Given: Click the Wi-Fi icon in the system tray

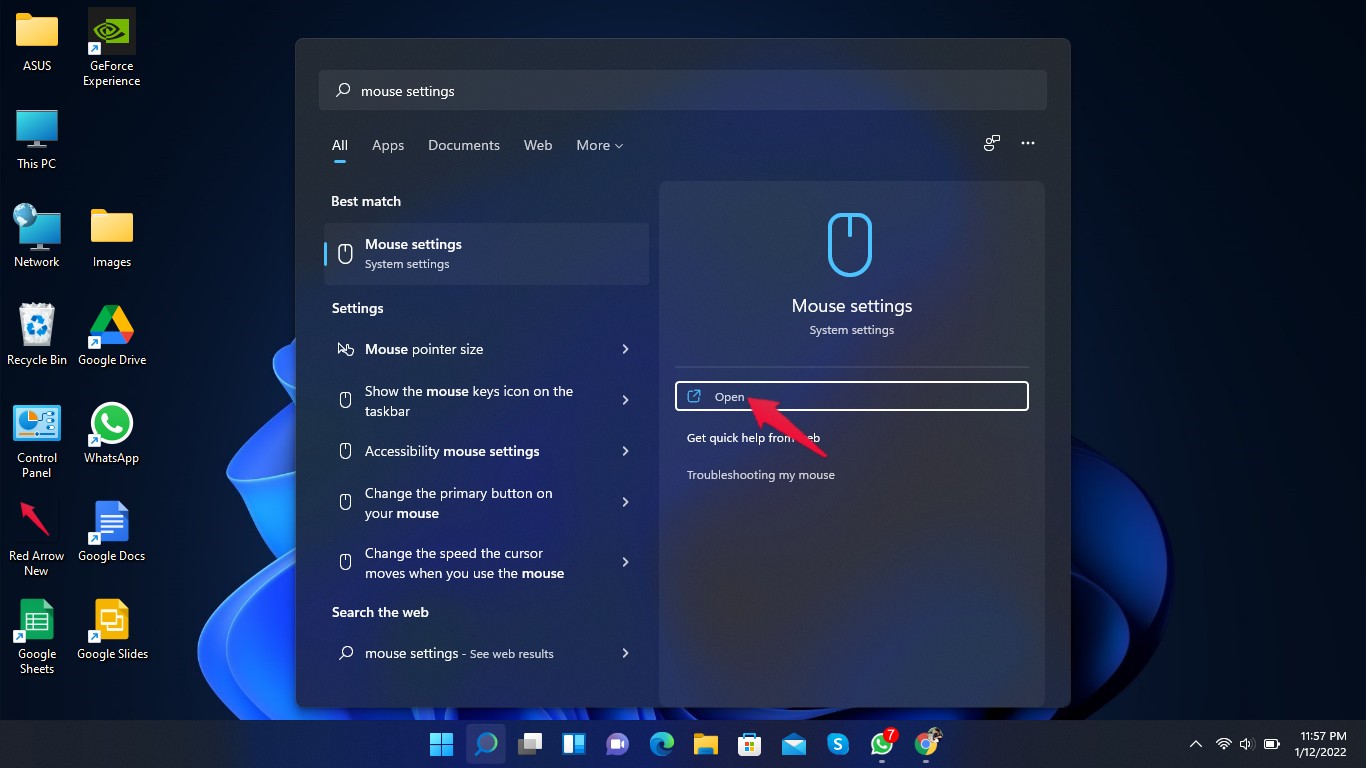Looking at the screenshot, I should pos(1223,744).
